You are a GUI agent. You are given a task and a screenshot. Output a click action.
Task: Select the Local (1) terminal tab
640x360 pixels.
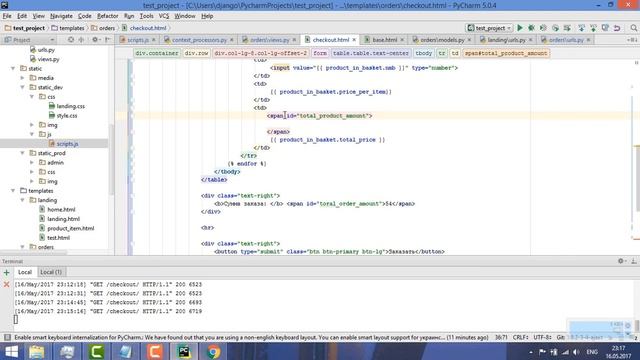click(x=51, y=272)
